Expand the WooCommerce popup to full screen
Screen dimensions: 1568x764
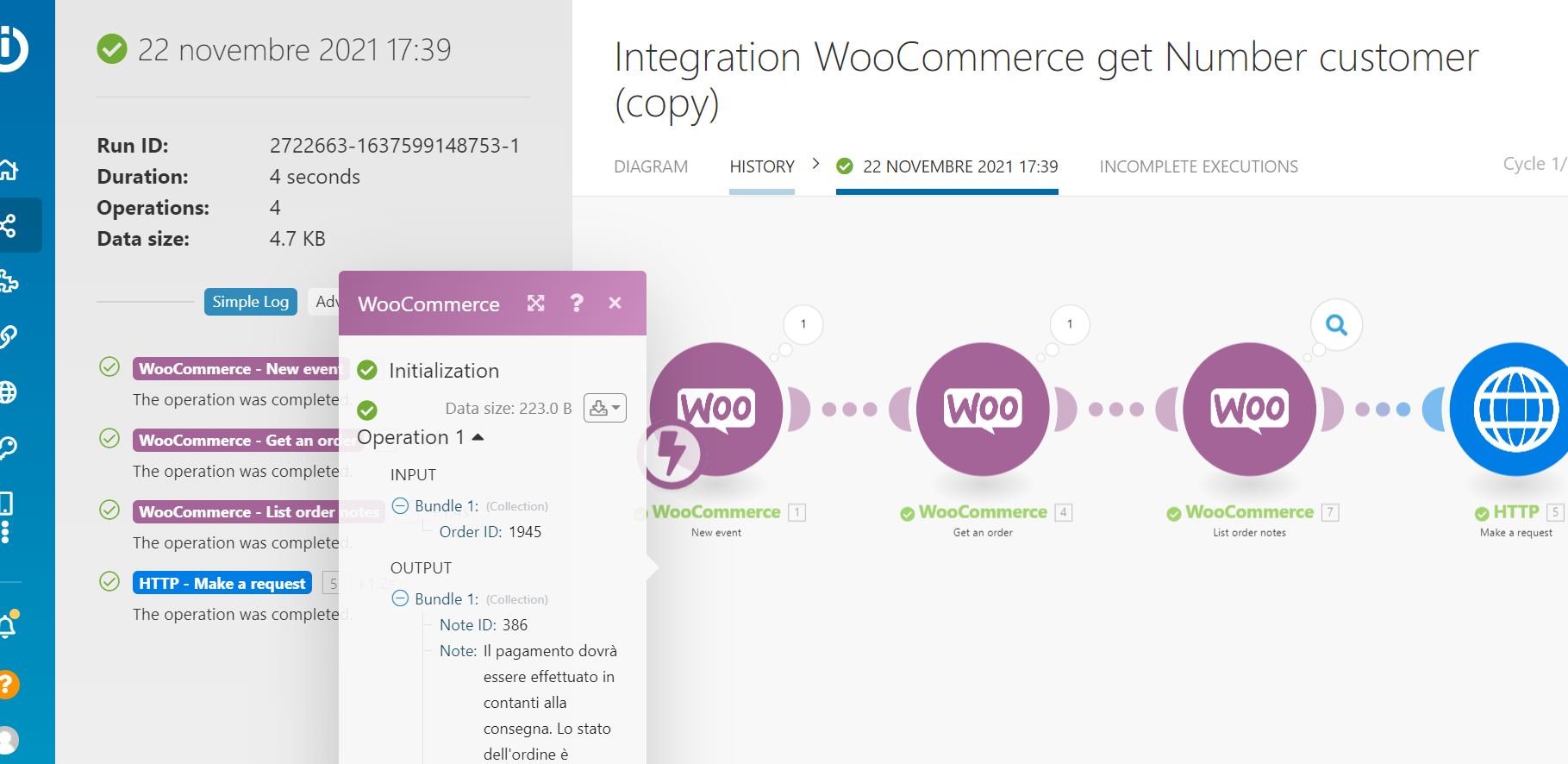[x=536, y=303]
